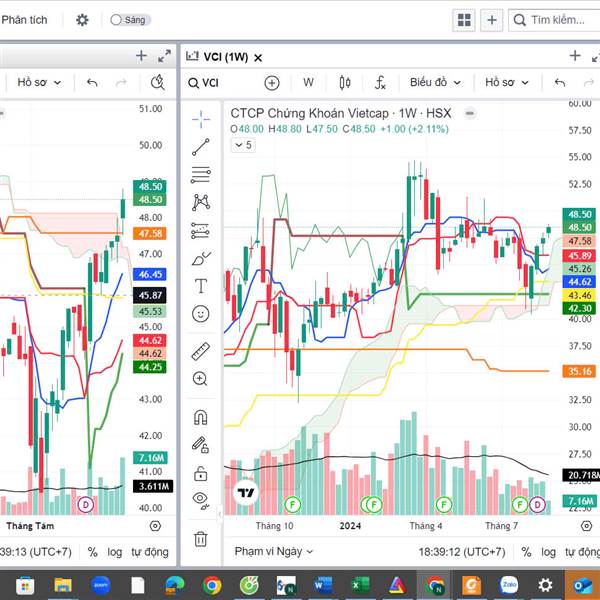Redo in the left chart toolbar
This screenshot has height=600, width=600.
(x=121, y=83)
